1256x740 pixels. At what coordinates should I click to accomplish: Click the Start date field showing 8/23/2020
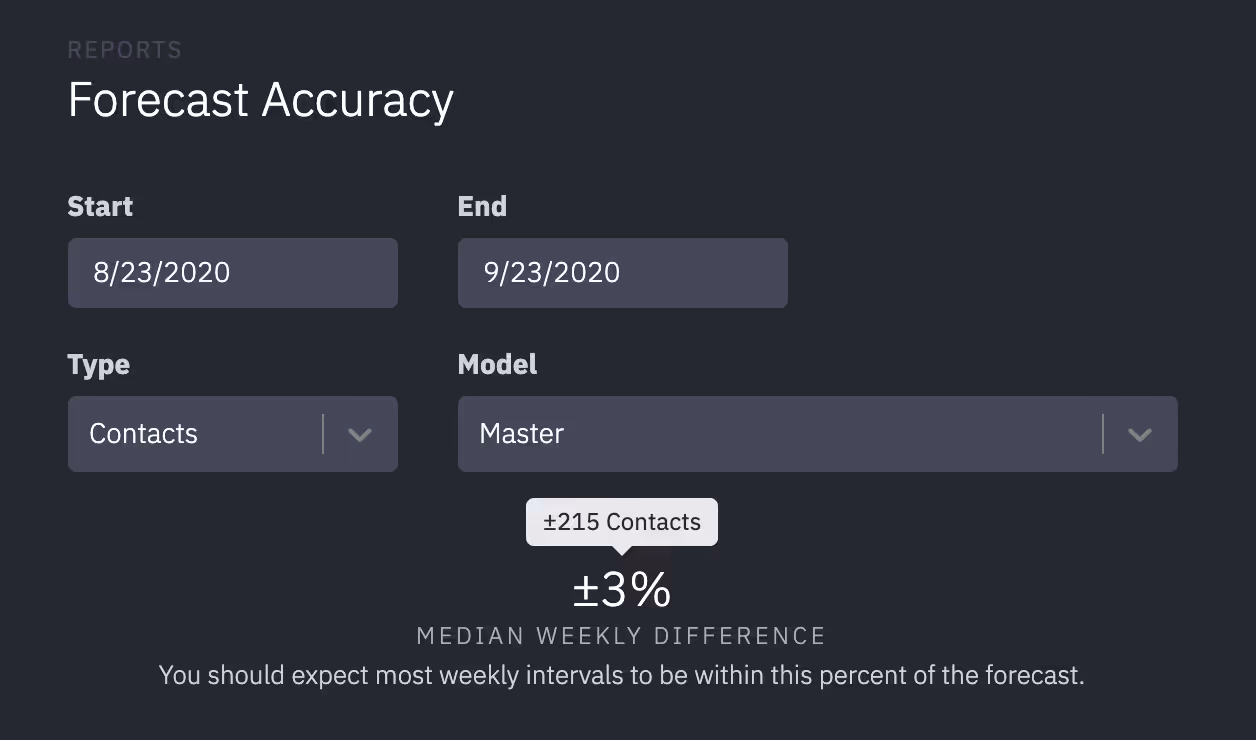click(x=233, y=272)
